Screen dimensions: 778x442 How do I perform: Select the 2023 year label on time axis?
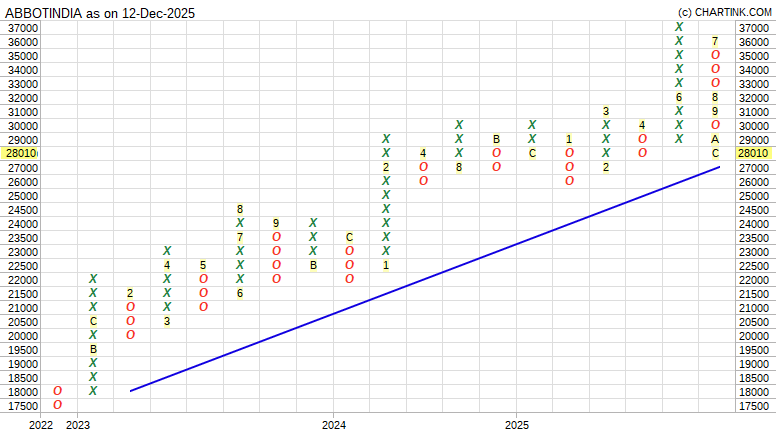(x=78, y=426)
